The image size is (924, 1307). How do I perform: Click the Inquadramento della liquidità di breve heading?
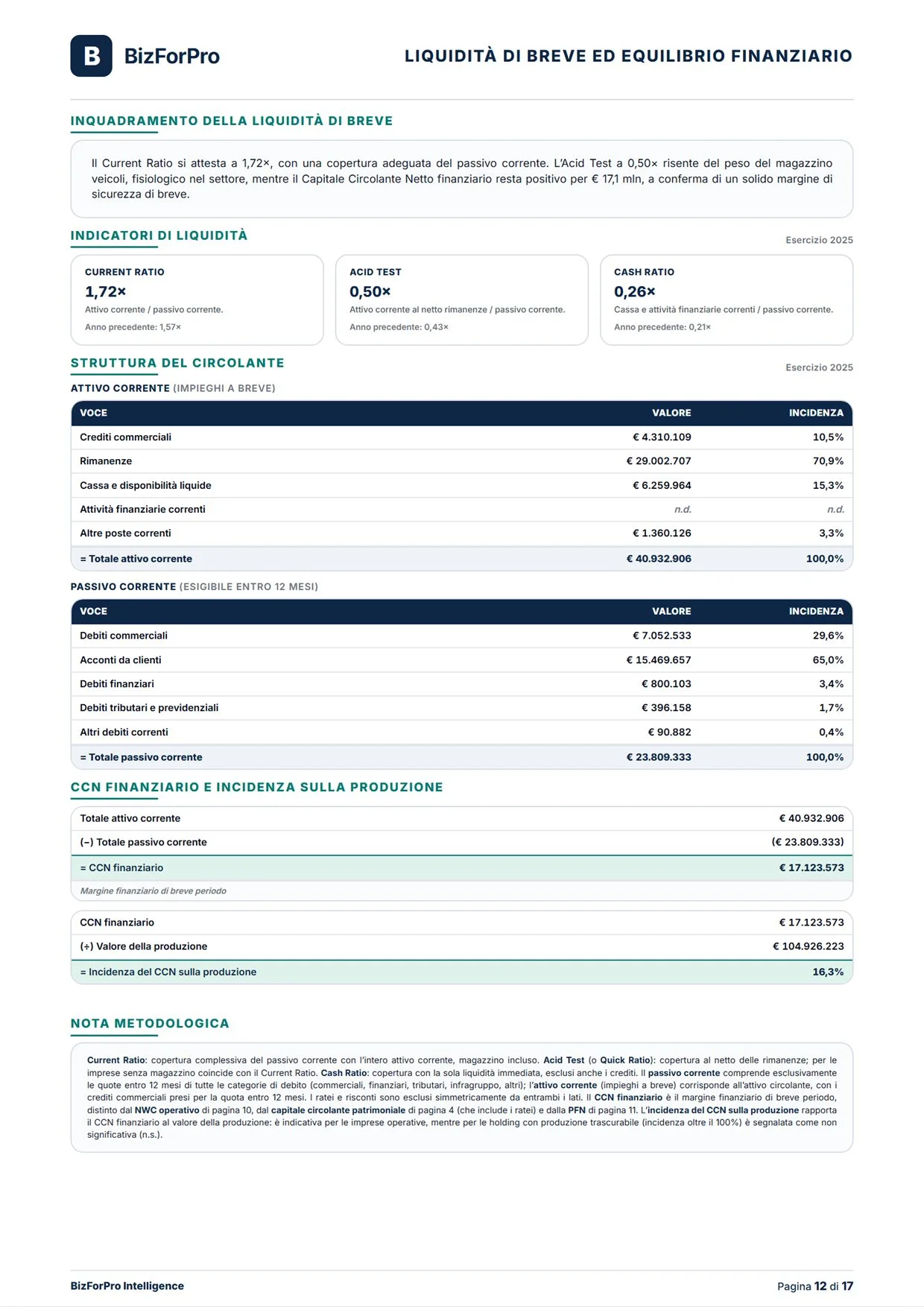(232, 121)
